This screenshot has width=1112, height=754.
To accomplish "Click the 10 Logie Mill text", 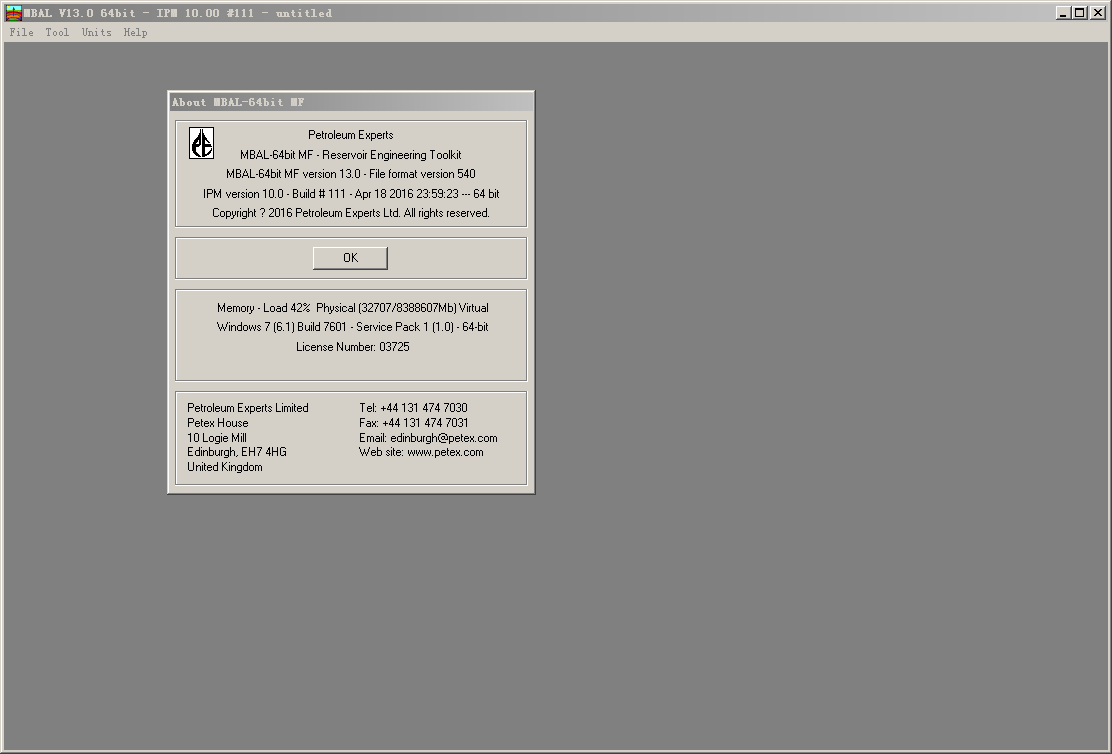I will coord(217,438).
